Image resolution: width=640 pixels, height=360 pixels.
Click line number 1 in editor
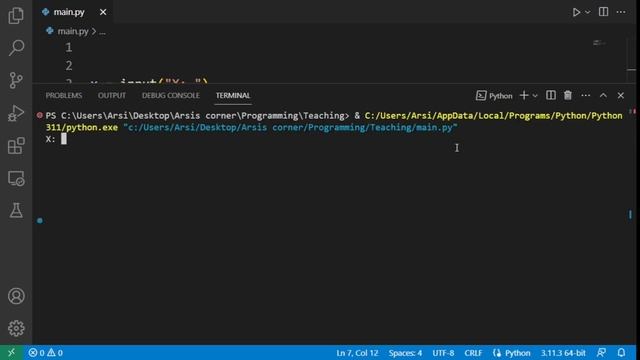pyautogui.click(x=69, y=47)
